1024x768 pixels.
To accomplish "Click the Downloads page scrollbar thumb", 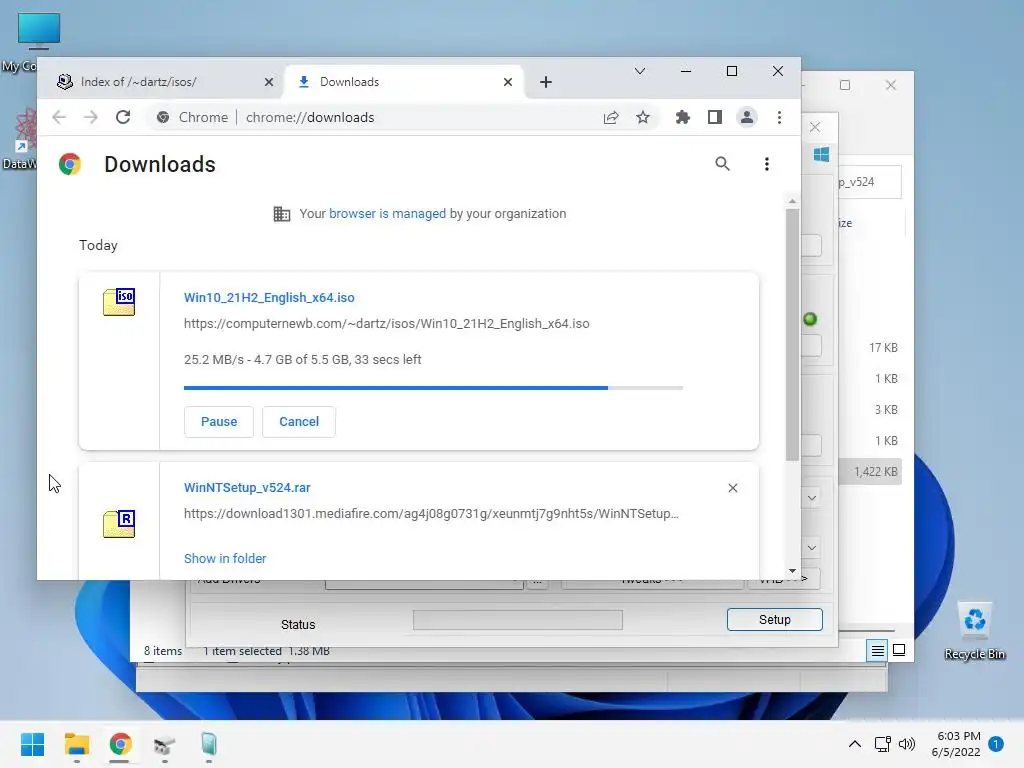I will (x=792, y=334).
